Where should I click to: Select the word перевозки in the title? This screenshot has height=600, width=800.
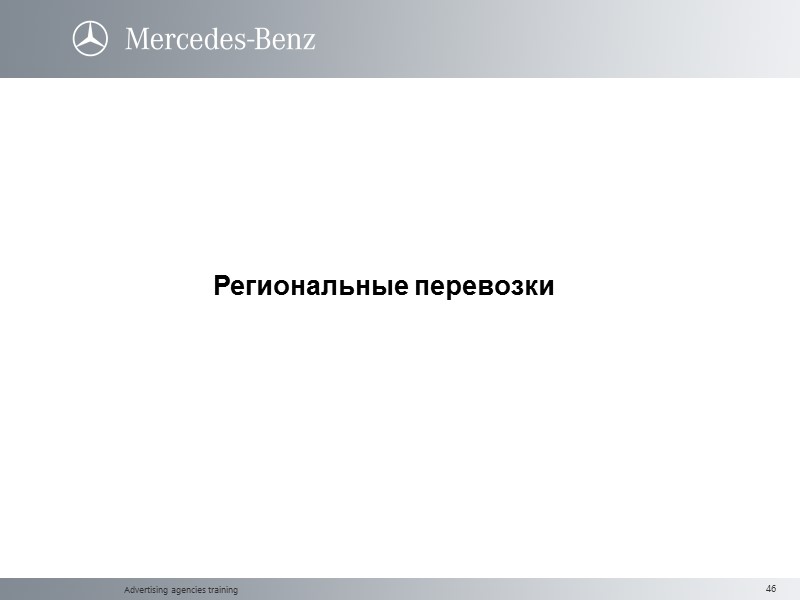[486, 287]
